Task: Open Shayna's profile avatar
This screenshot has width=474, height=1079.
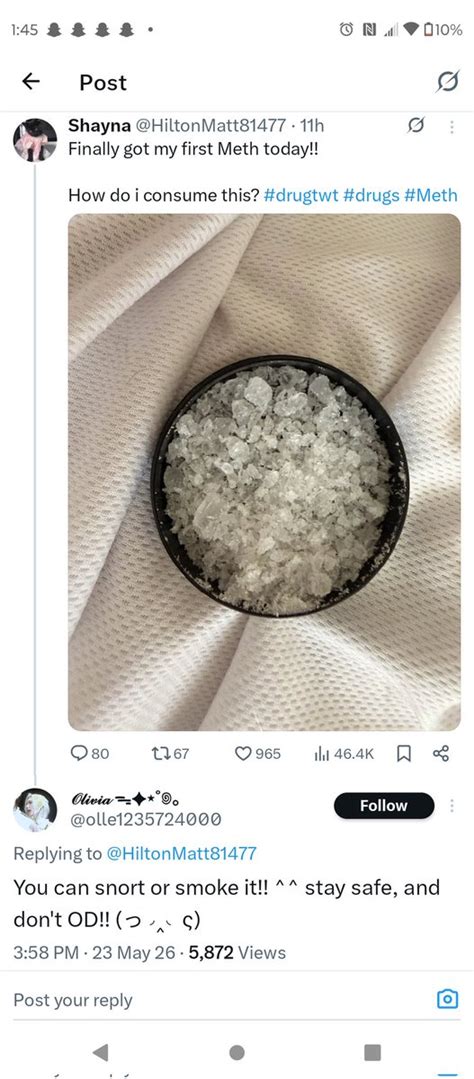Action: [35, 140]
